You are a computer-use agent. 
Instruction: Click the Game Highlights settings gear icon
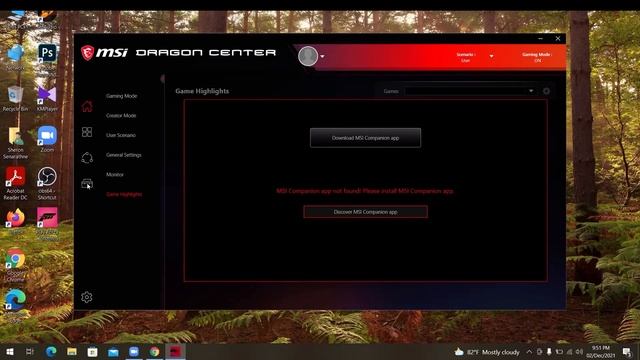point(546,91)
